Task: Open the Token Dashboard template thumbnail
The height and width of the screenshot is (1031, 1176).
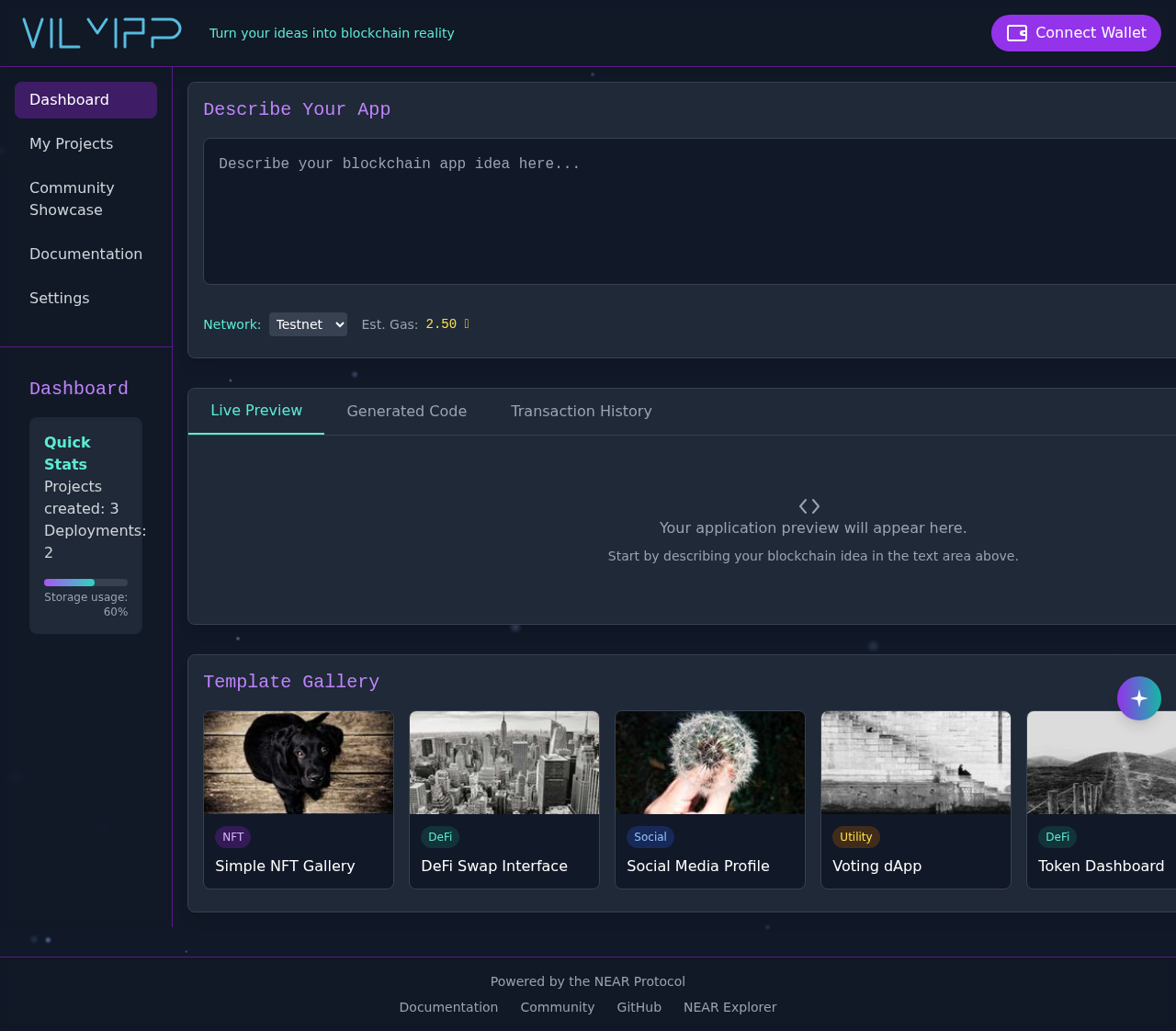Action: tap(1101, 763)
